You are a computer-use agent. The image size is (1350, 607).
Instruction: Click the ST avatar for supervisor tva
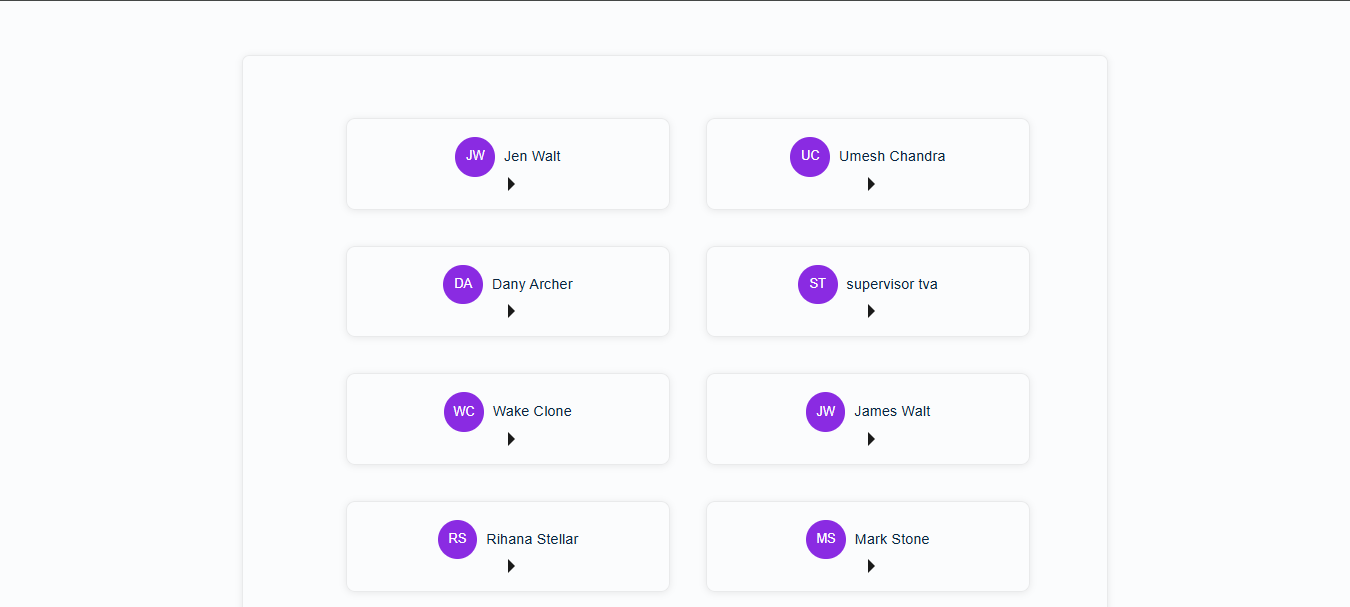point(818,284)
